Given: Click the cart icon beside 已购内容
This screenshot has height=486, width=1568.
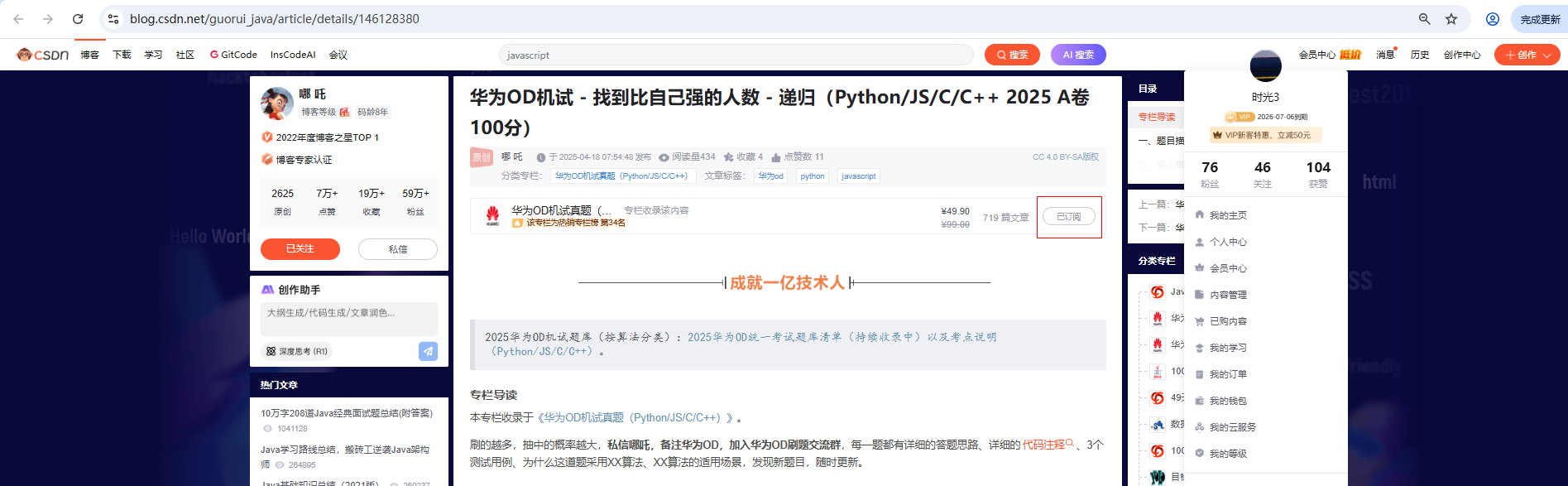Looking at the screenshot, I should (1199, 321).
